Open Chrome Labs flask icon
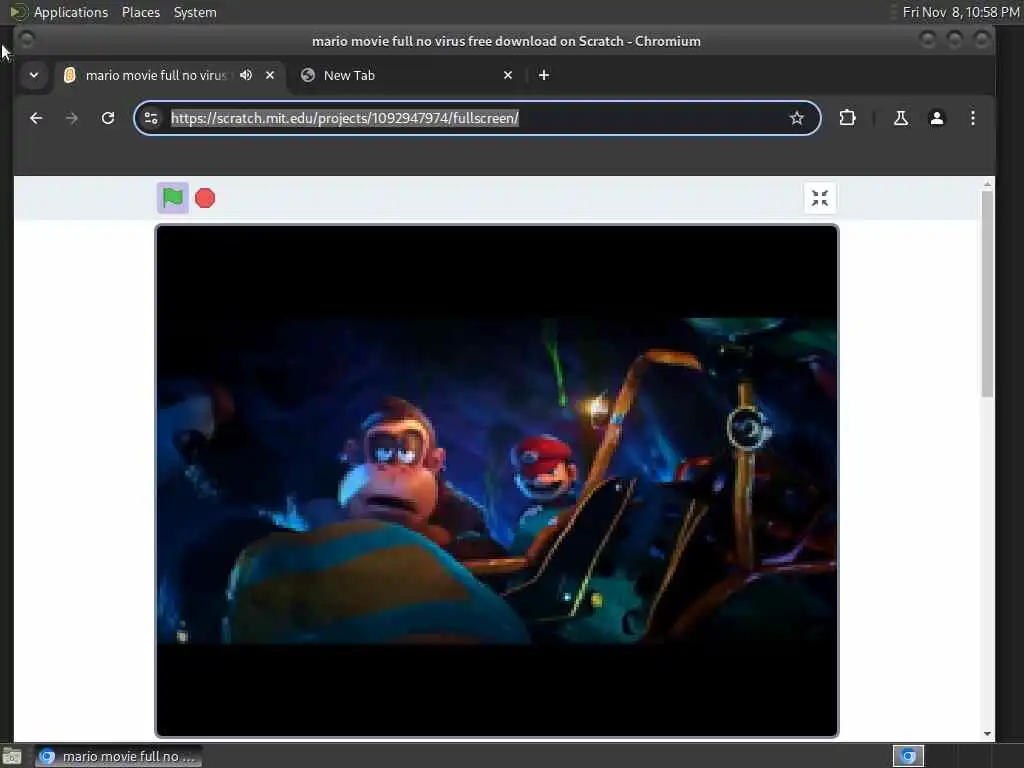 click(x=901, y=118)
